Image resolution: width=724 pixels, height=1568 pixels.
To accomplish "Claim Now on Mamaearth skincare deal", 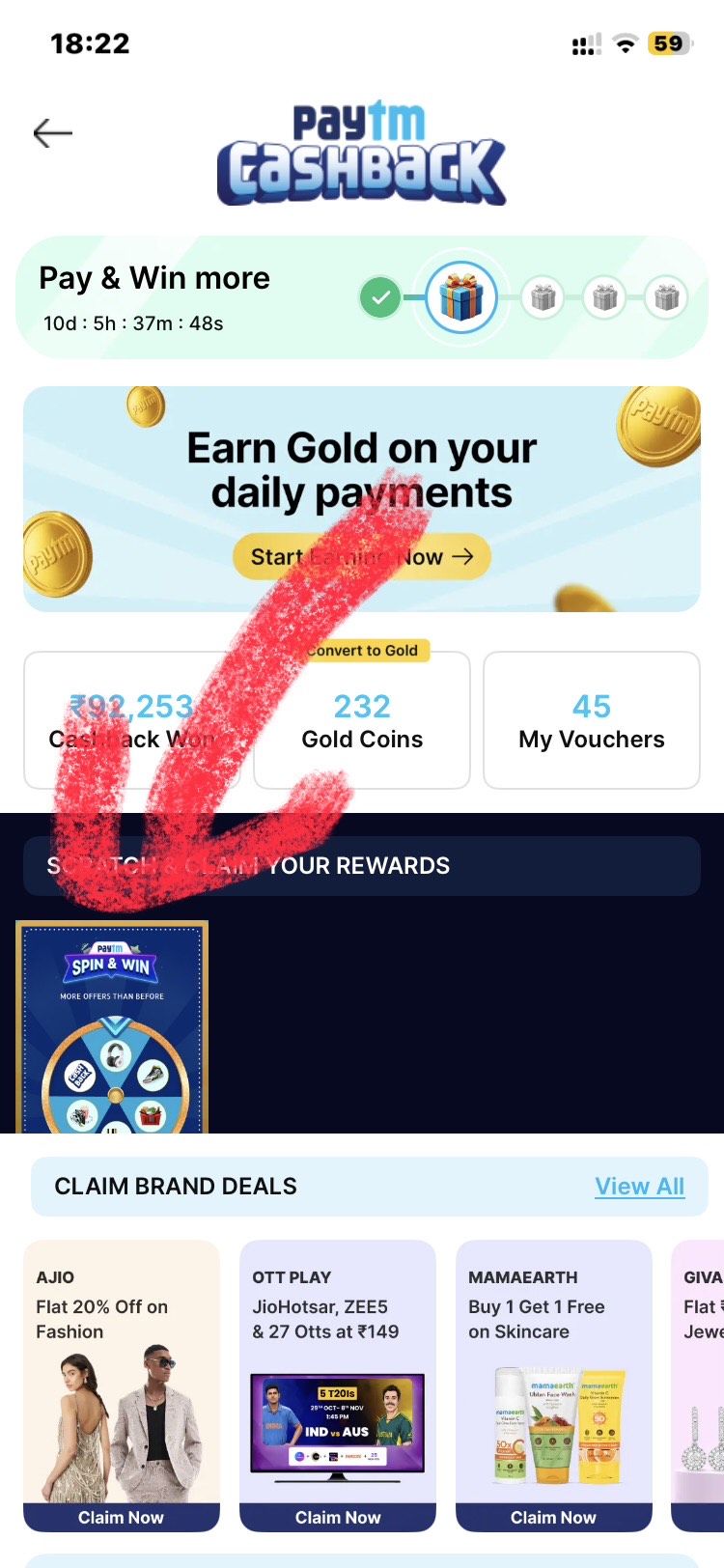I will (x=554, y=1518).
